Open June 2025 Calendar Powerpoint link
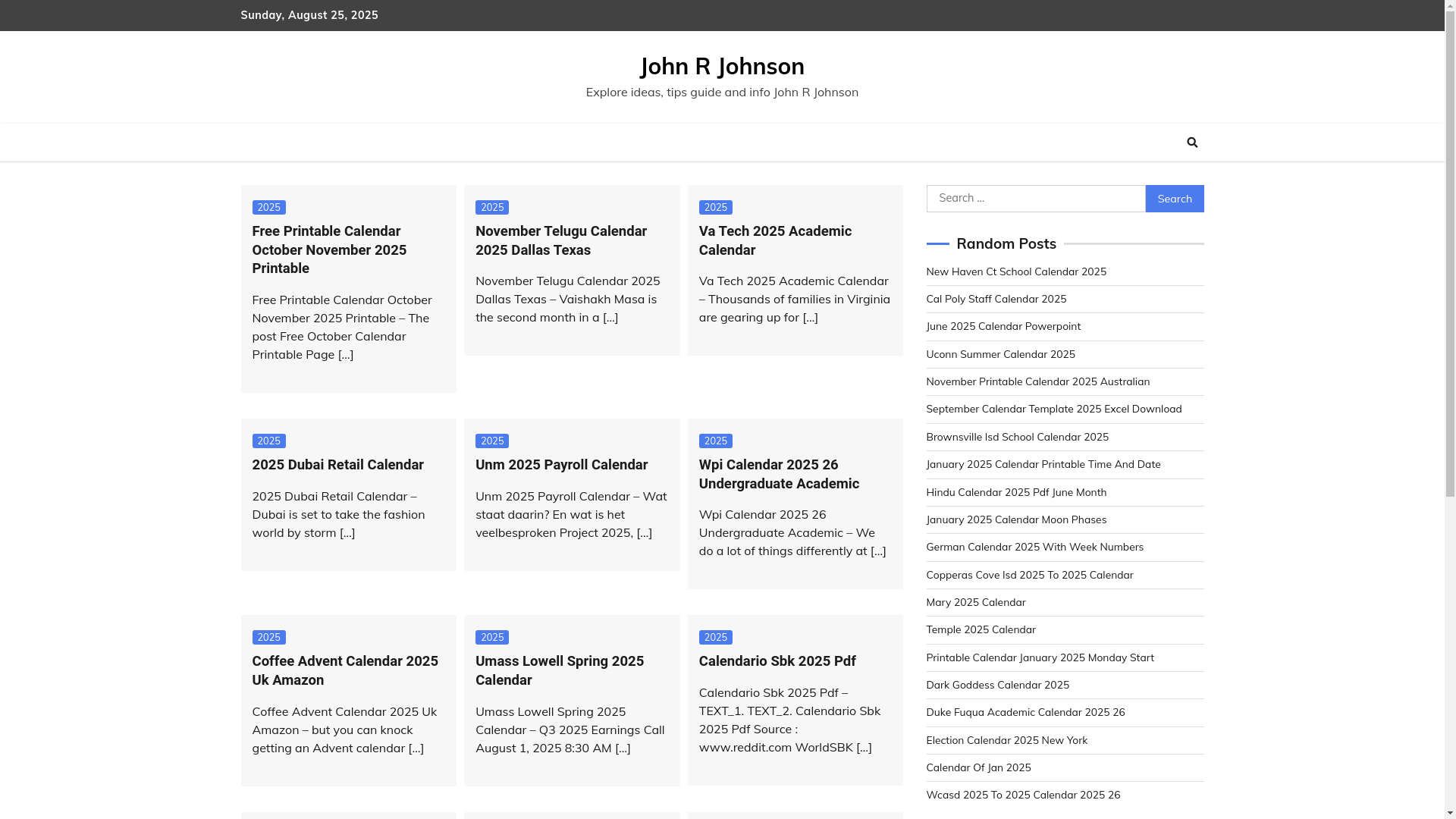The height and width of the screenshot is (819, 1456). 1003,327
